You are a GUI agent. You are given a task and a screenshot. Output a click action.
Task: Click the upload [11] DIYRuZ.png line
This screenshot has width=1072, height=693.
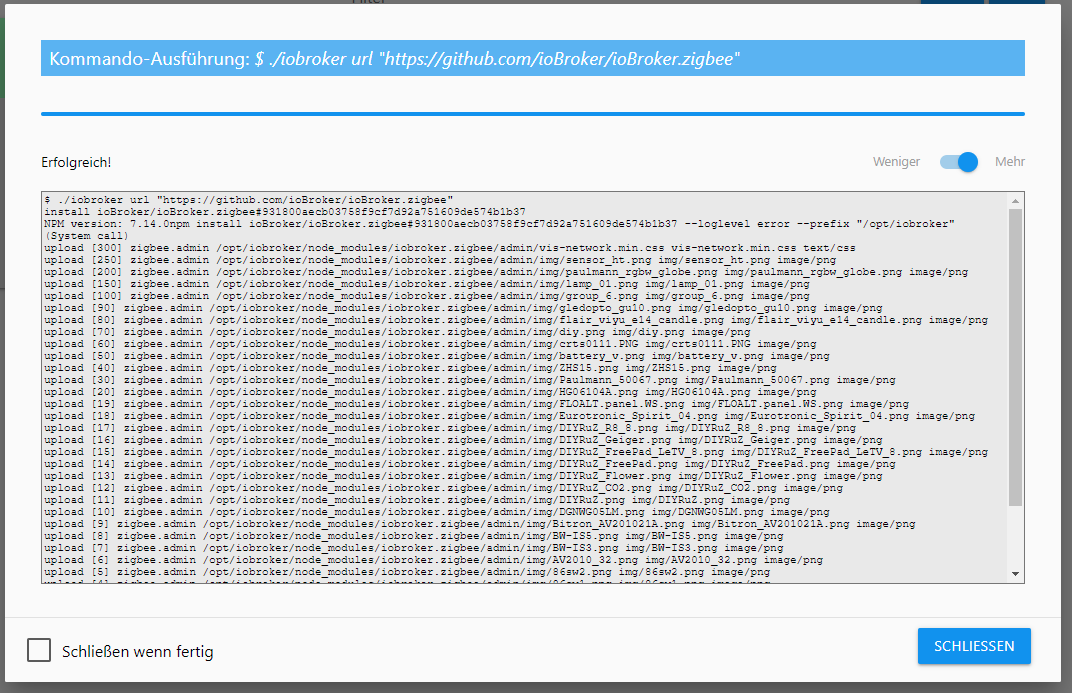[417, 499]
